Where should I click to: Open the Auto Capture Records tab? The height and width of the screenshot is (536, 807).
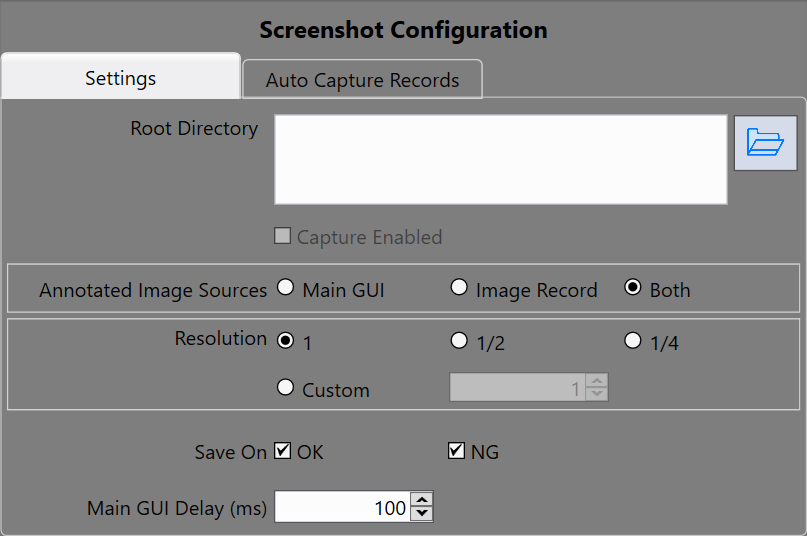point(362,80)
